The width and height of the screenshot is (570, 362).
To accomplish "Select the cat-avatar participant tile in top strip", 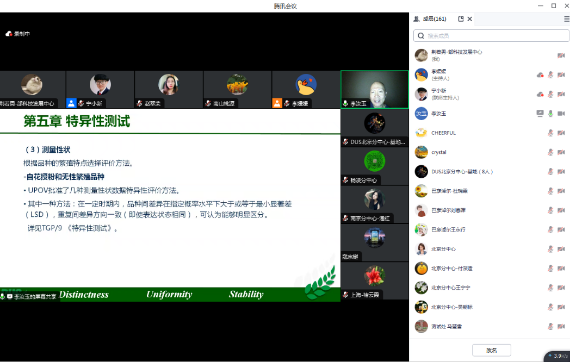I will (x=32, y=89).
